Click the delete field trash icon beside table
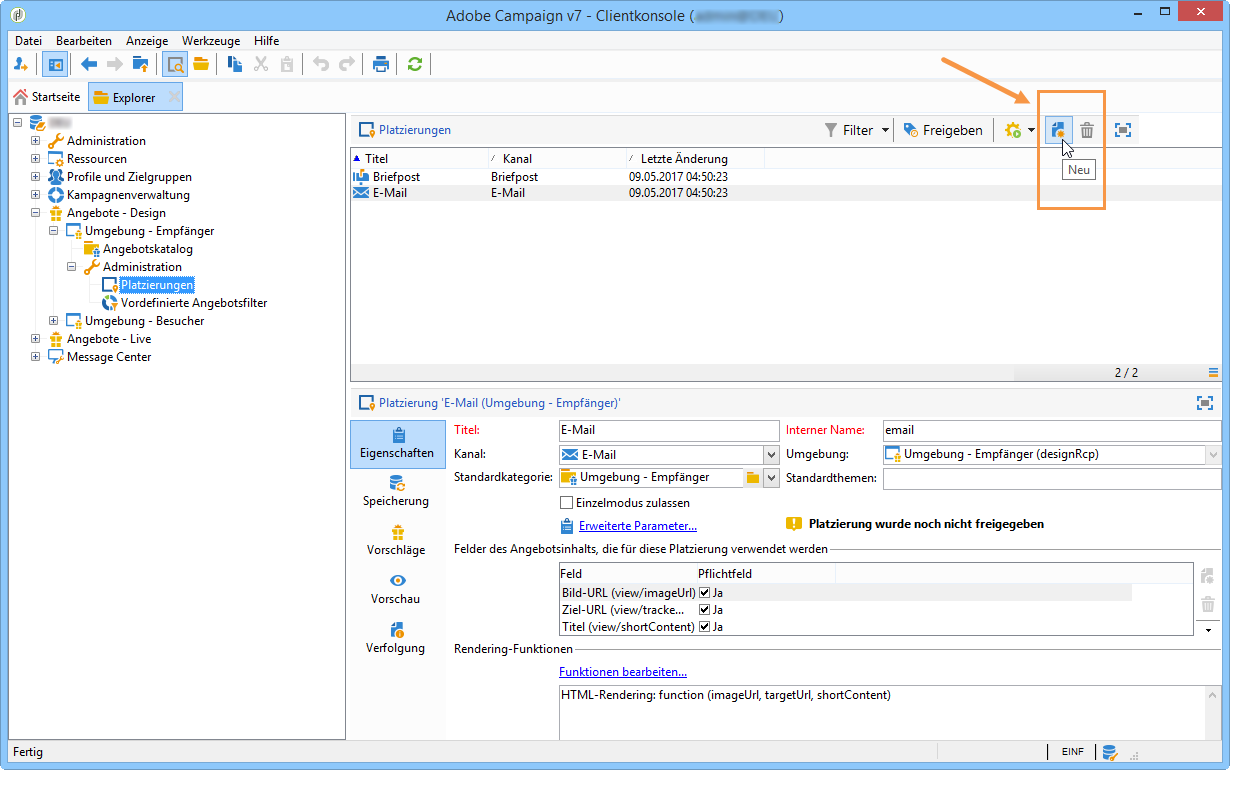1246x791 pixels. [1207, 604]
